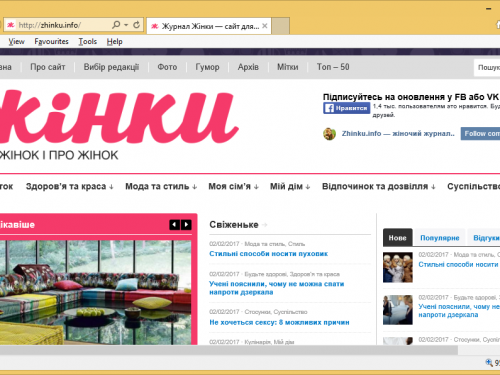500x375 pixels.
Task: Click Будьте здорові category in Свіженьке list
Action: coord(266,274)
